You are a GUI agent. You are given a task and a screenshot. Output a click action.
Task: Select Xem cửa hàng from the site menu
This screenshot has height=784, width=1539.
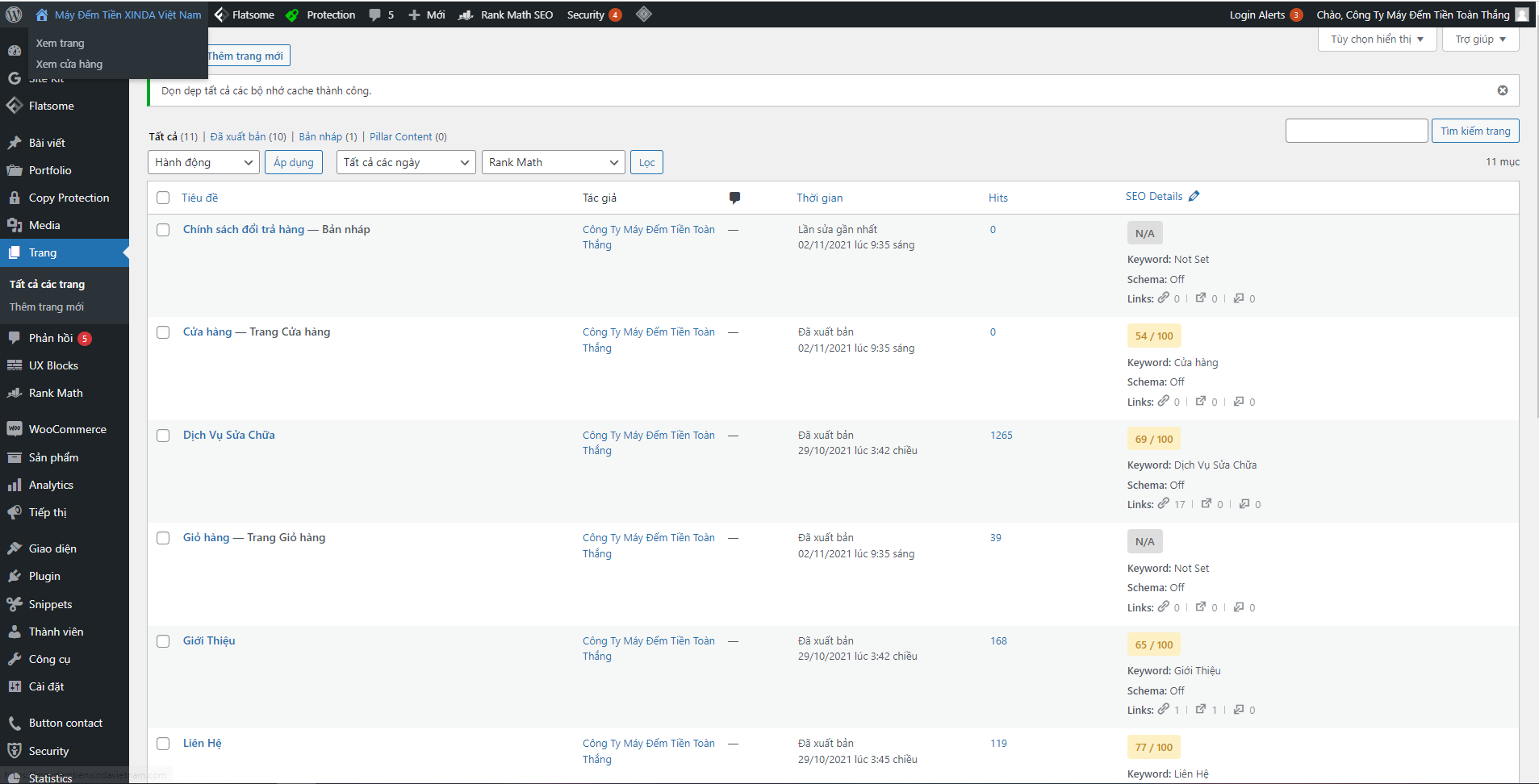(69, 64)
